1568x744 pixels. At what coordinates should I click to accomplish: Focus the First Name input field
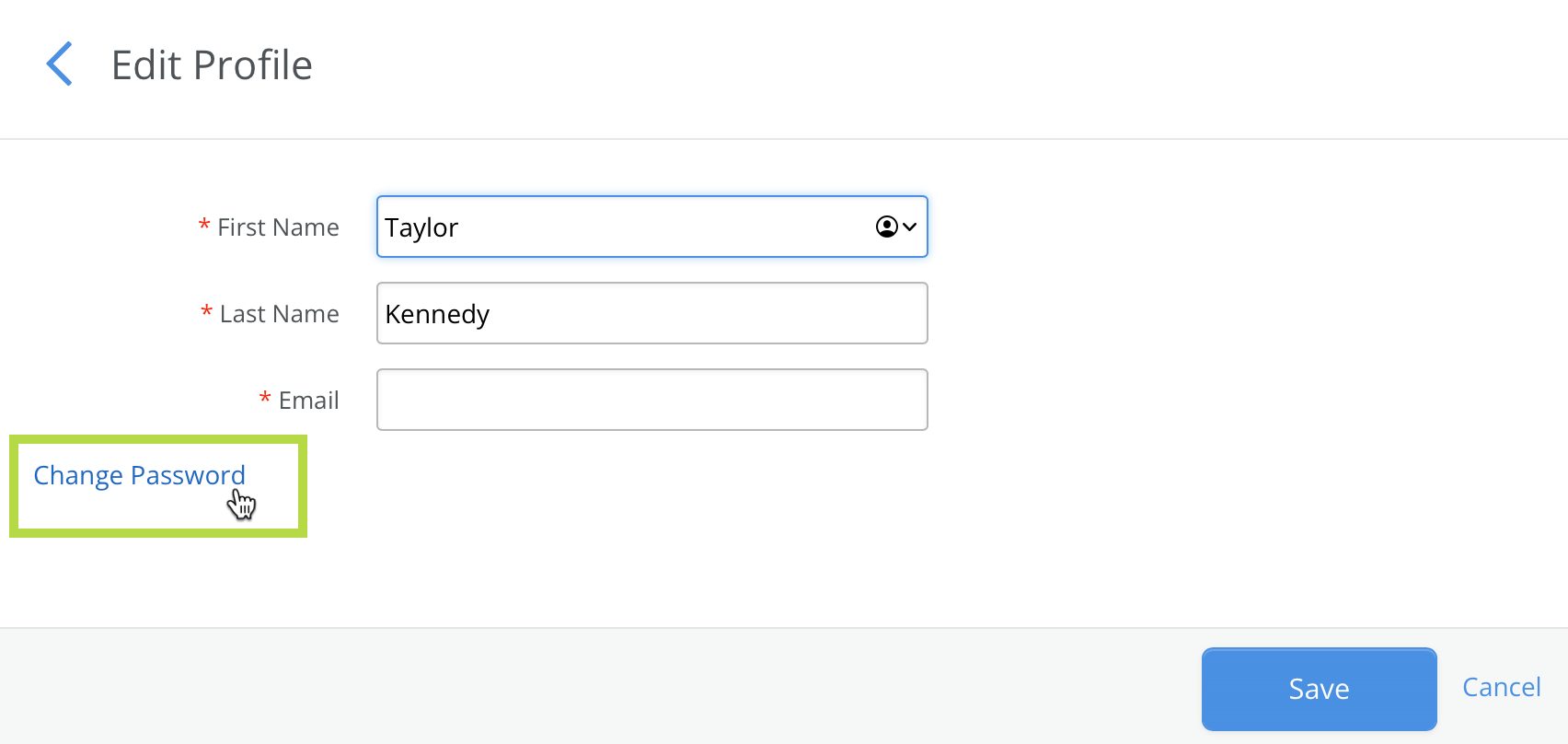(x=651, y=227)
